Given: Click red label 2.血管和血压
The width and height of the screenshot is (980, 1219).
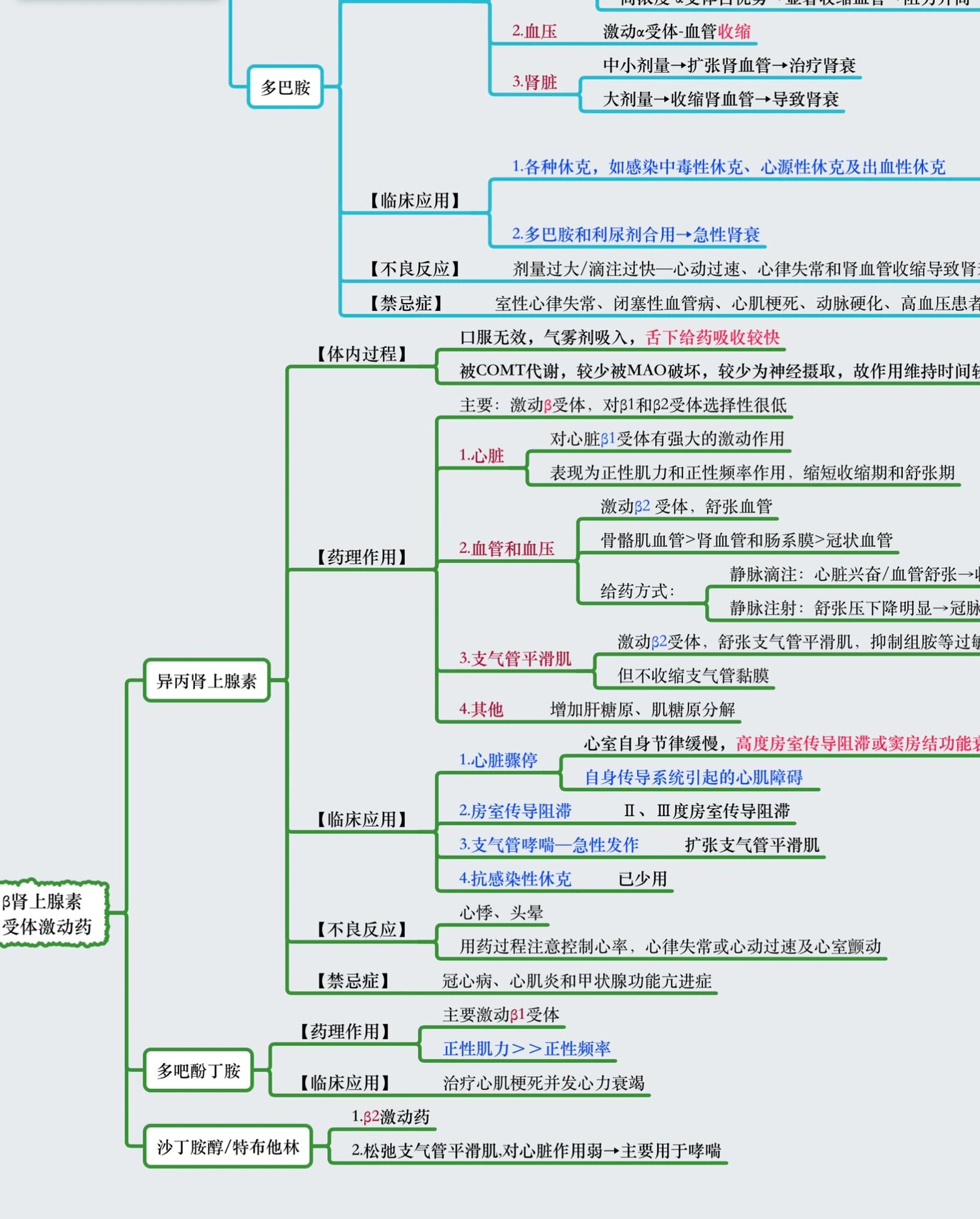Looking at the screenshot, I should point(506,549).
